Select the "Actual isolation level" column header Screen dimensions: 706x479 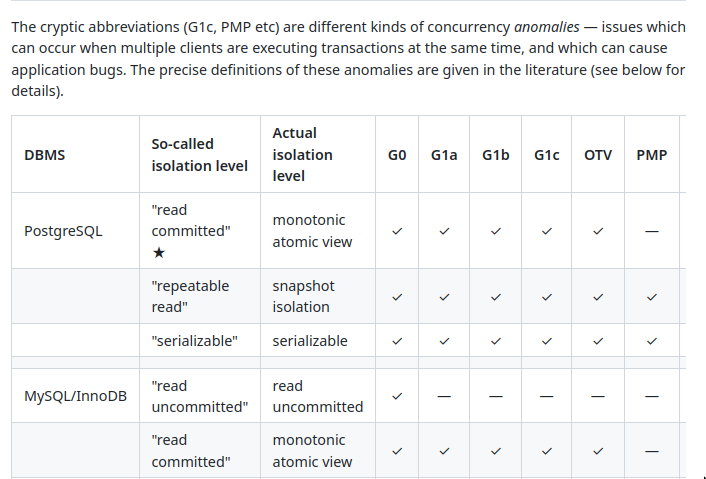tap(302, 154)
